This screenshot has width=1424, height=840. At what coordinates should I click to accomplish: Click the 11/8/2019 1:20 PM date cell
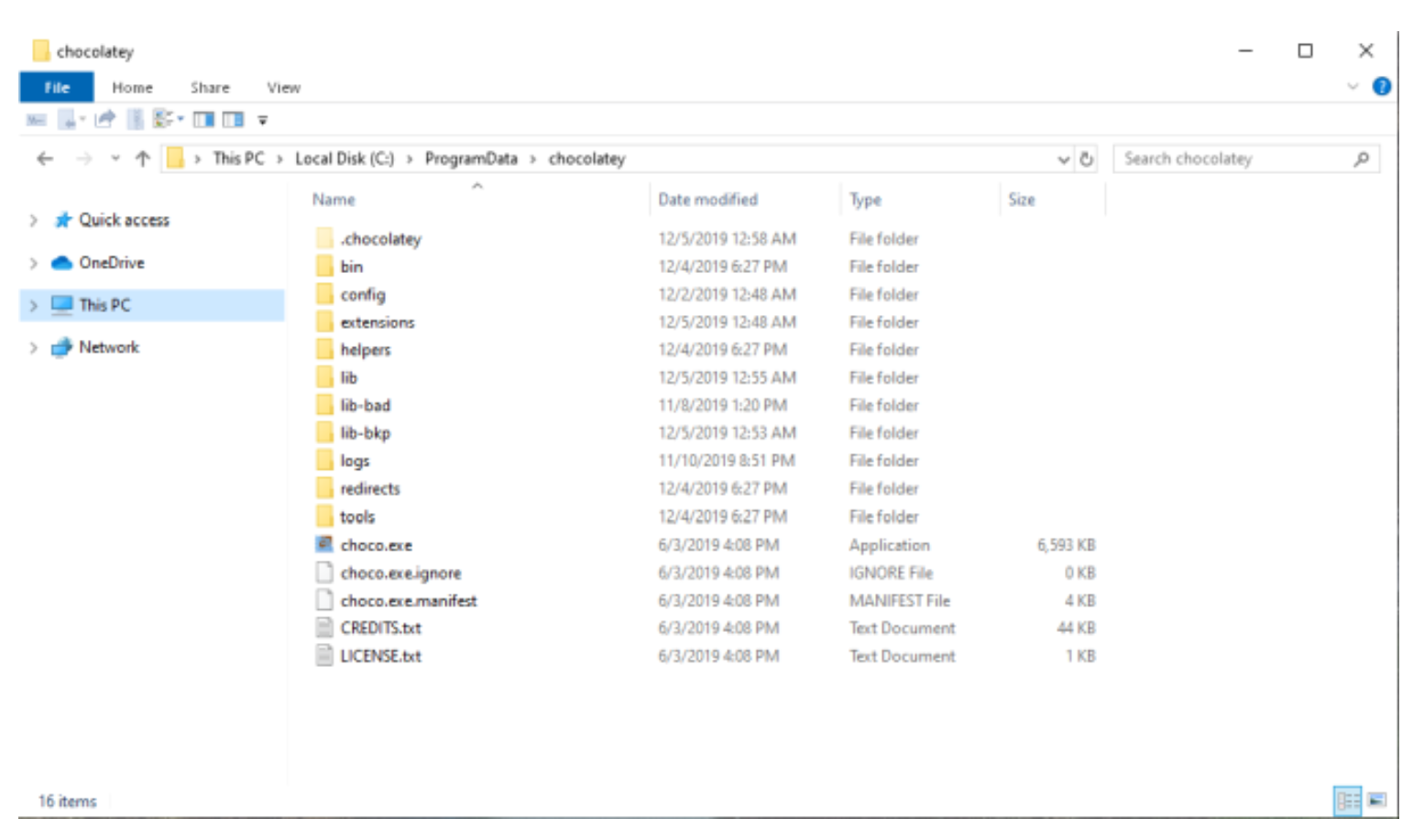(x=722, y=405)
